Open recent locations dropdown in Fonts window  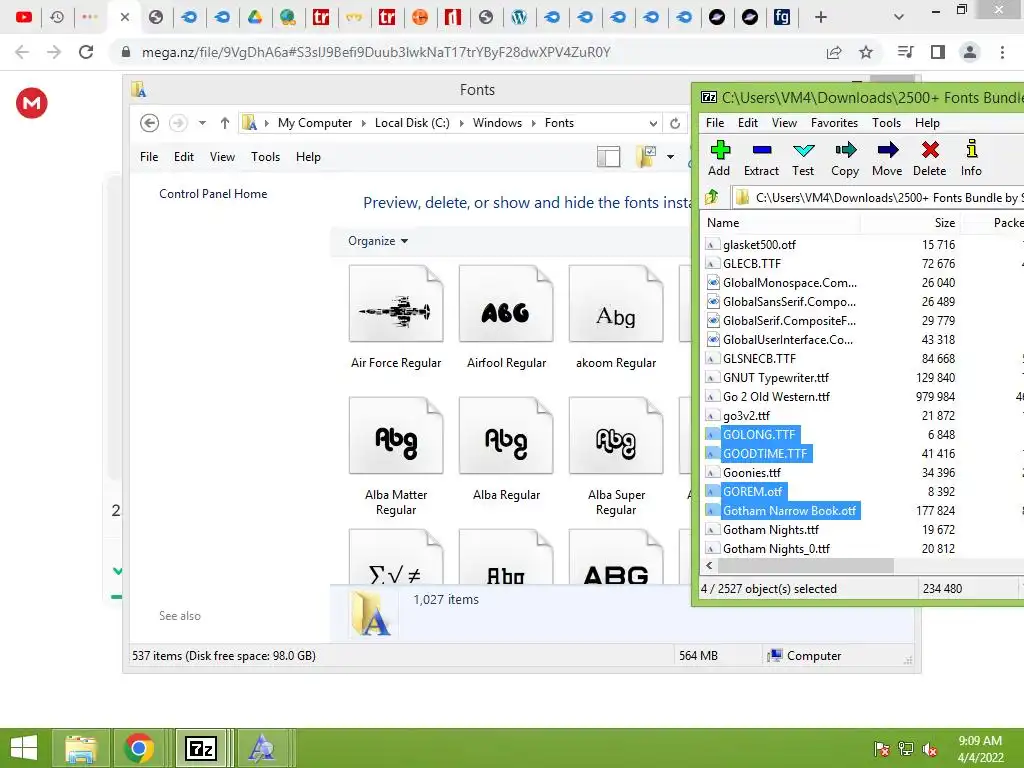(202, 123)
